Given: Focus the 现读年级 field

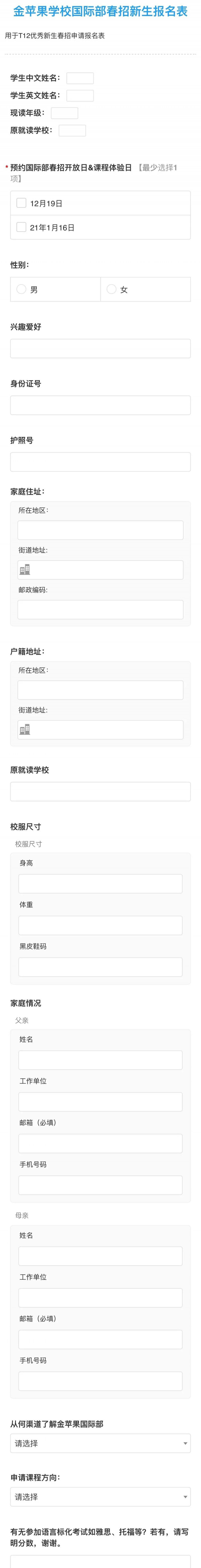Looking at the screenshot, I should coord(65,113).
